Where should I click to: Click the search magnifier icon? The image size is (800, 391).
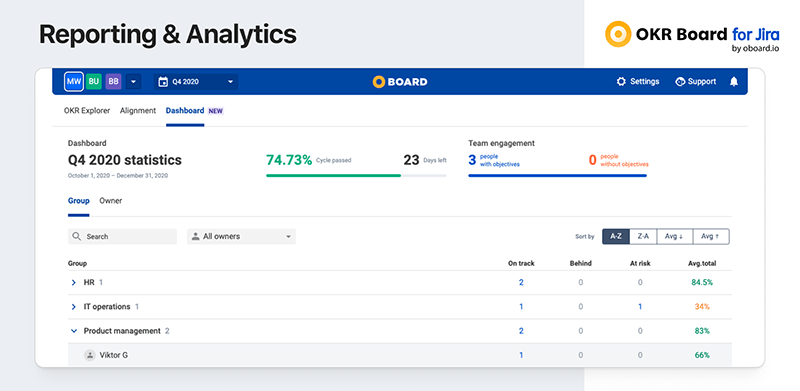77,236
